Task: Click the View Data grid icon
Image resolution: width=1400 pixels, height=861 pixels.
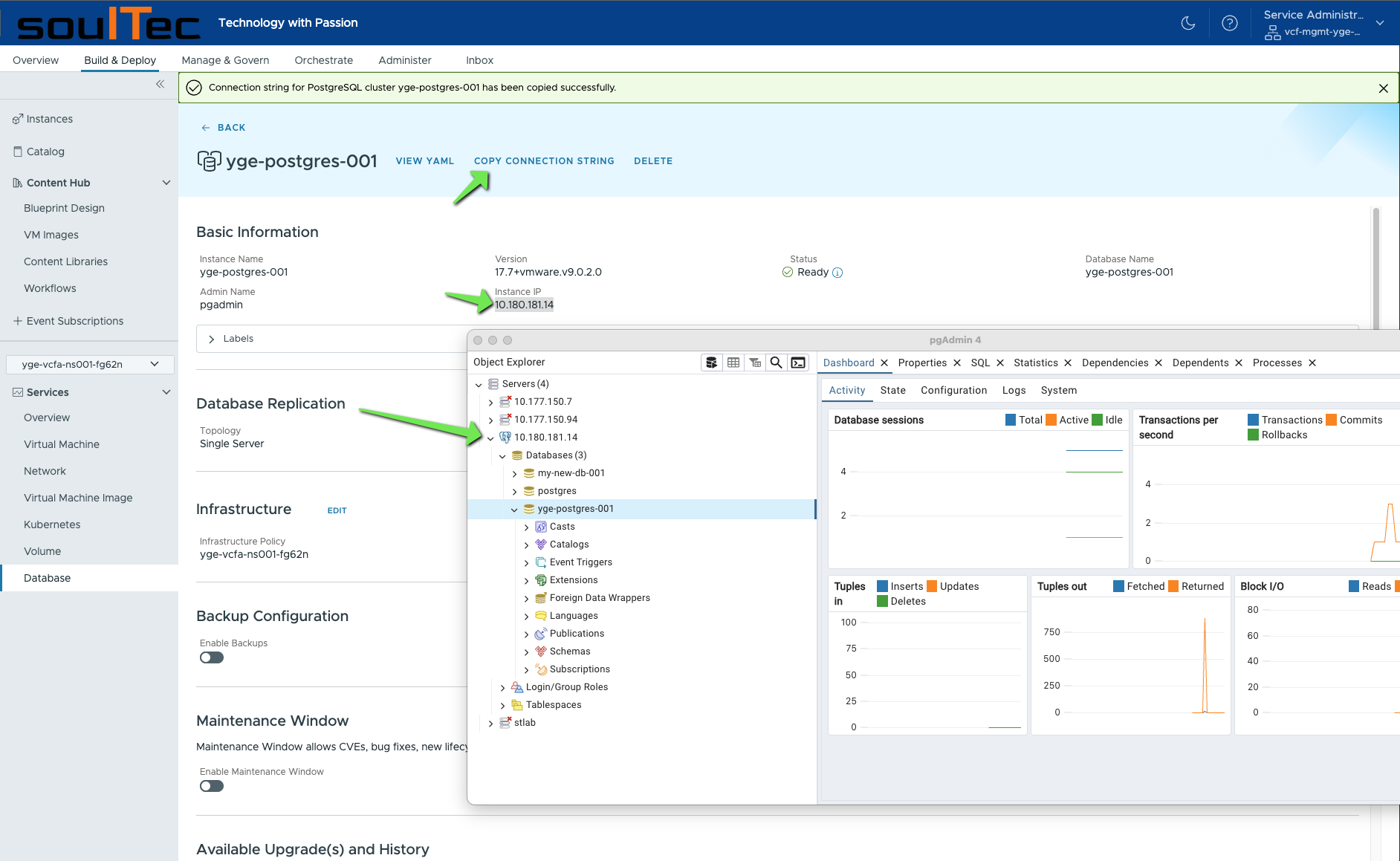Action: point(734,363)
